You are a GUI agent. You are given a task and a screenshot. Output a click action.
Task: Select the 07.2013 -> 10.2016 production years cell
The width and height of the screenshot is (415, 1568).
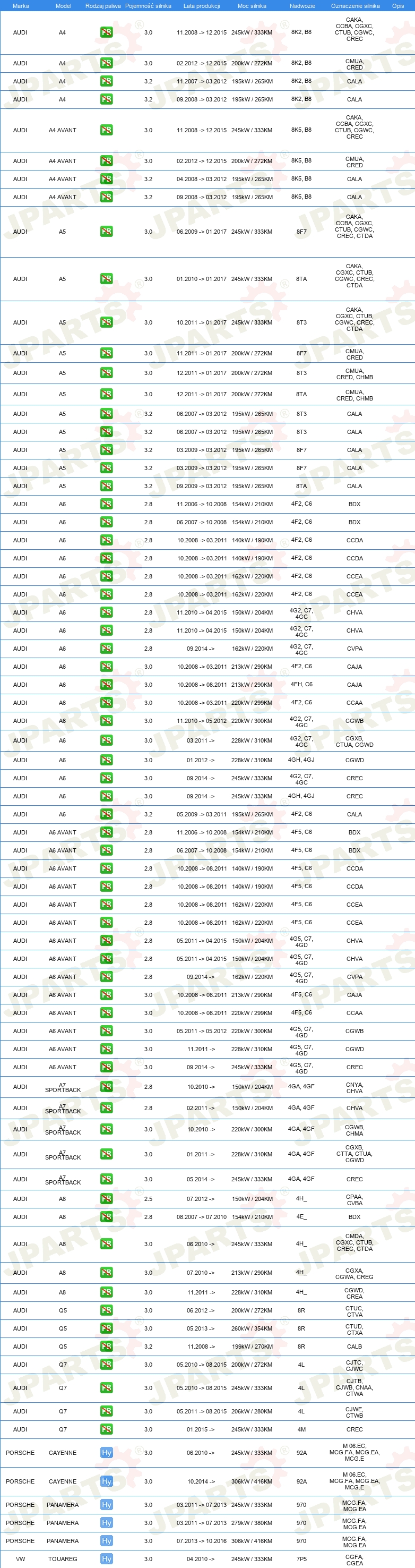pyautogui.click(x=202, y=1541)
